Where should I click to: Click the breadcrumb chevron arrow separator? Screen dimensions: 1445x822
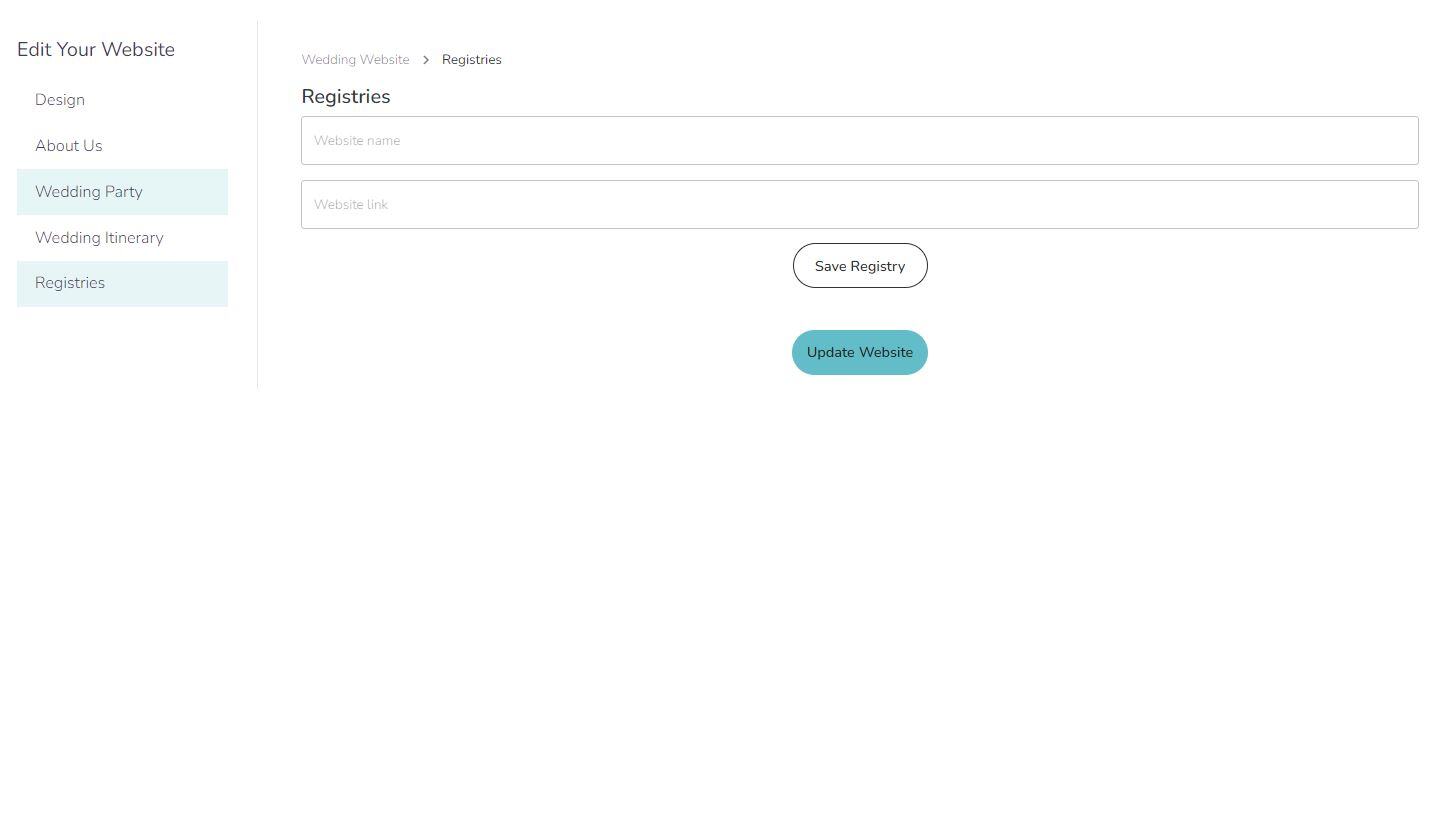tap(425, 60)
